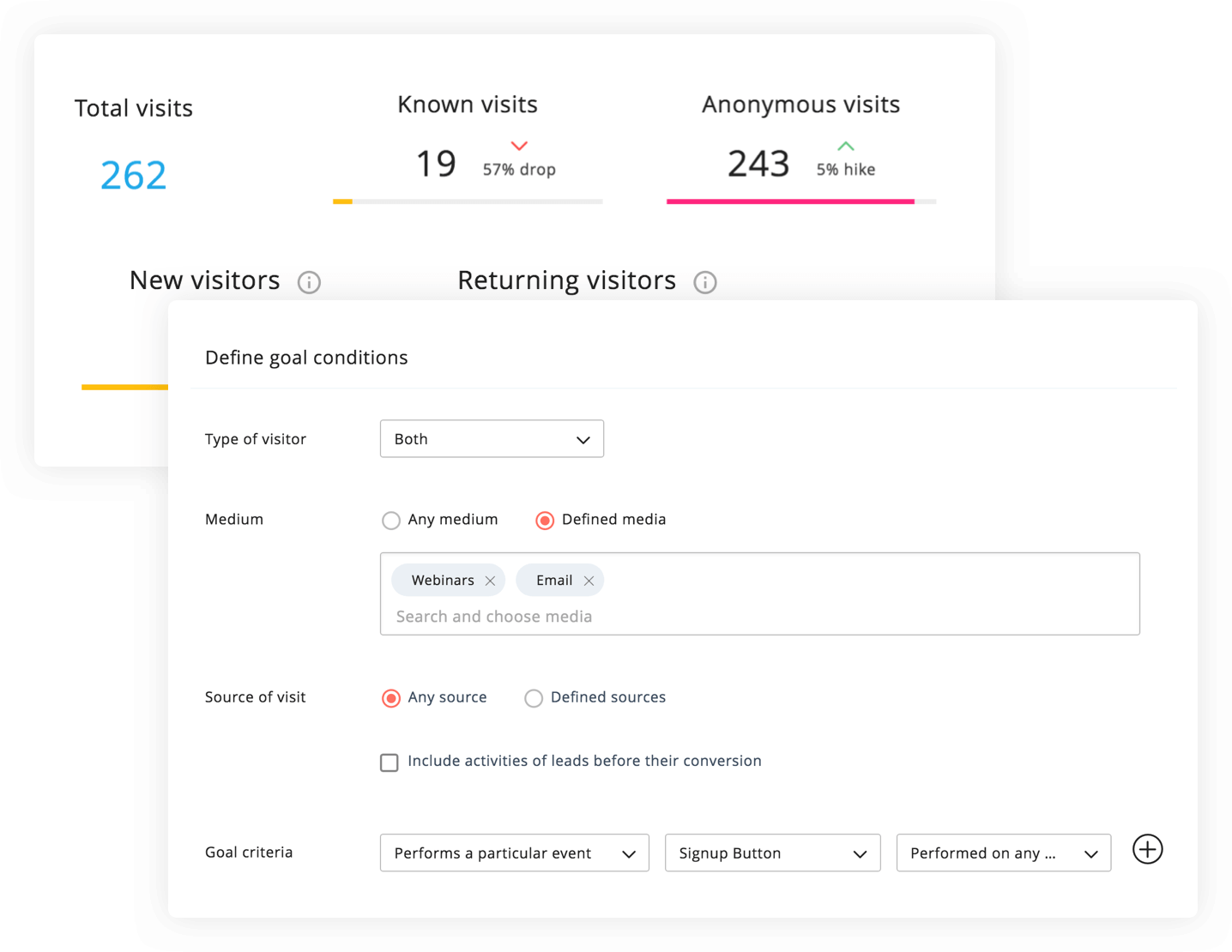Select the Any medium radio button
Screen dimensions: 1232x952
point(391,521)
